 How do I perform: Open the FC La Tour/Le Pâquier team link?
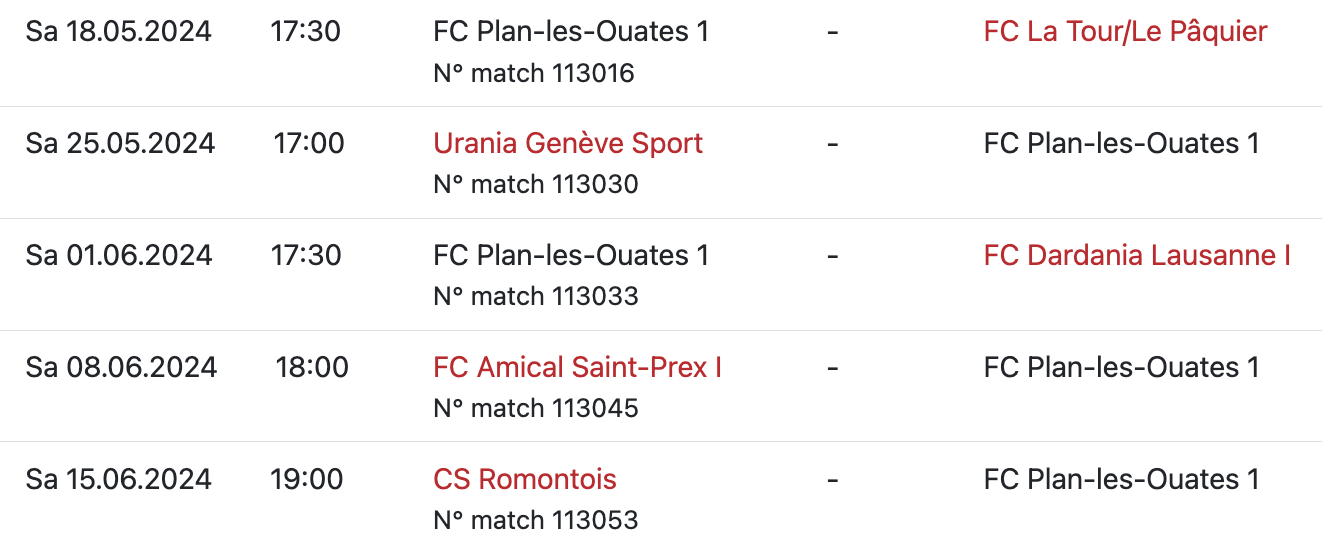pyautogui.click(x=1125, y=32)
